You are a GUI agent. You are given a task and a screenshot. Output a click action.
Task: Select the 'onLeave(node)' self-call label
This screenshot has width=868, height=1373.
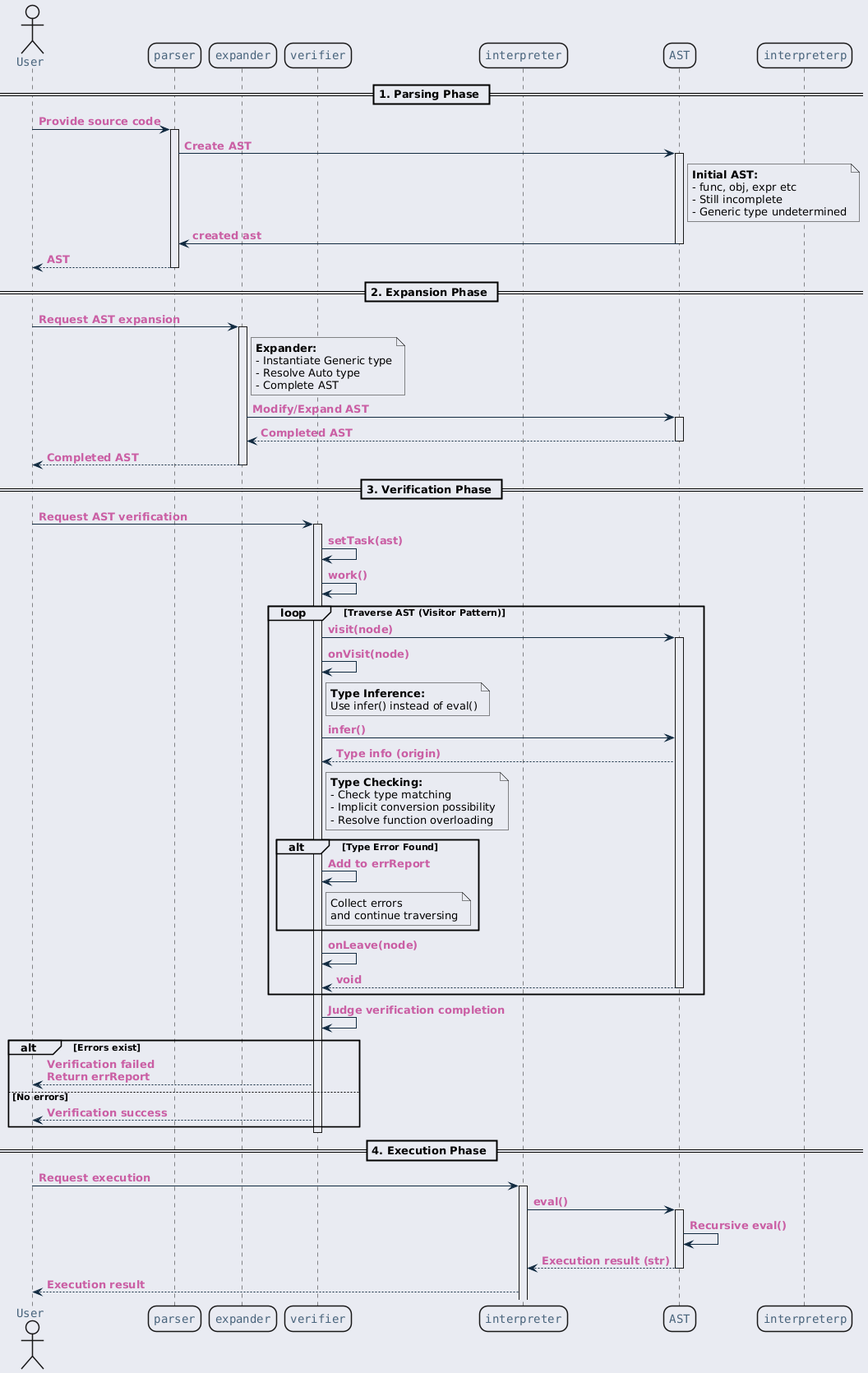pyautogui.click(x=372, y=945)
